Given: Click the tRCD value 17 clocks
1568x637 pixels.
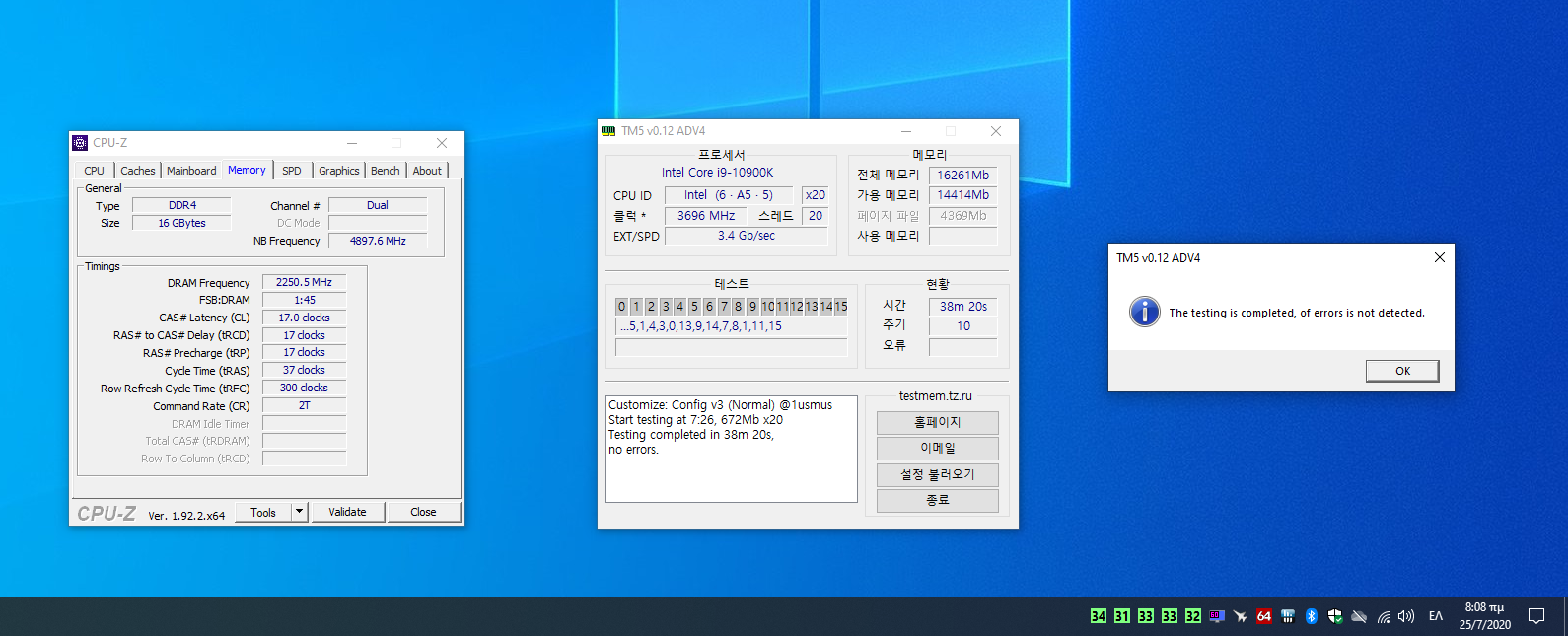Looking at the screenshot, I should (304, 335).
